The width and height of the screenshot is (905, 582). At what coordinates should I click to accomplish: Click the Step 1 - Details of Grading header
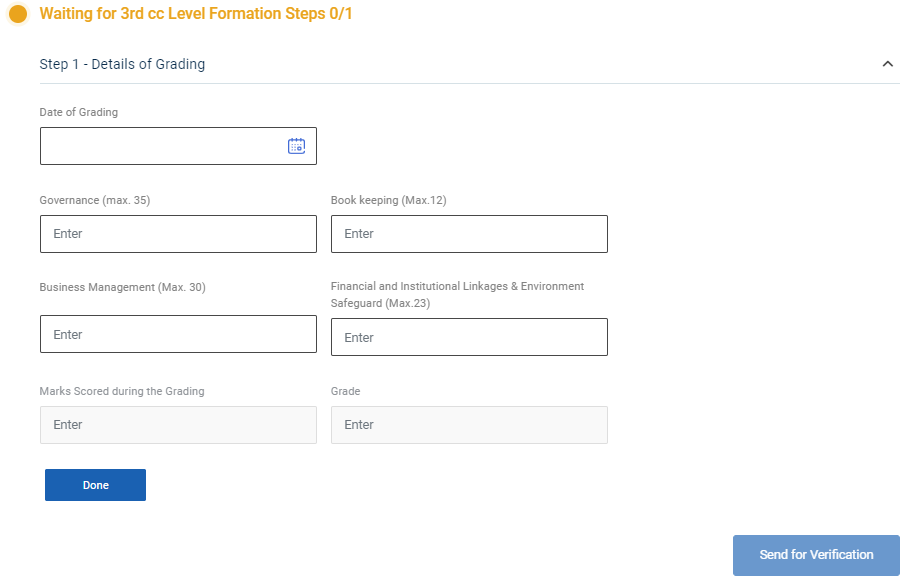122,64
